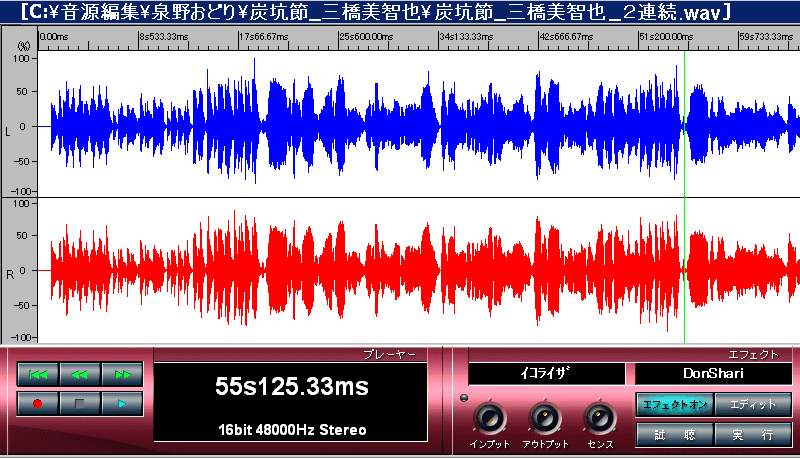Open the イコライザ effect type selector

point(546,373)
